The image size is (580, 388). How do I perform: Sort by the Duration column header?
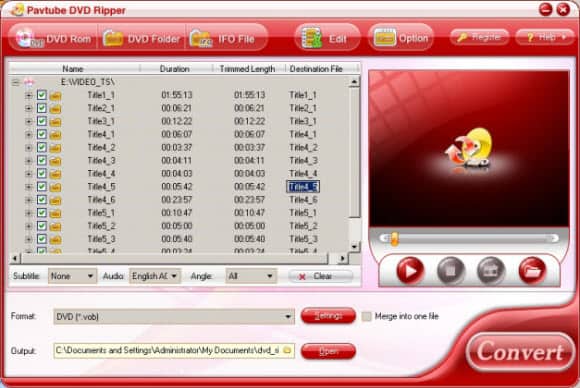pos(175,69)
